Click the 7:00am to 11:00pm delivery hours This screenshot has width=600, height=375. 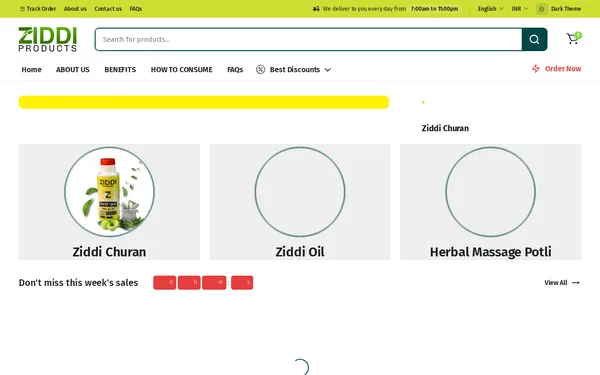pyautogui.click(x=434, y=8)
